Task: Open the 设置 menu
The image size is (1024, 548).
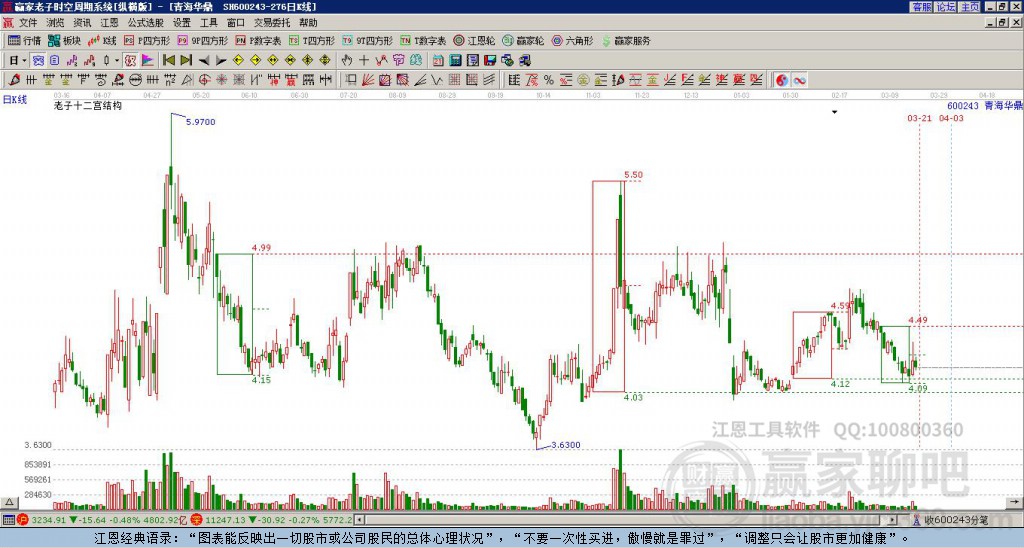Action: (182, 23)
